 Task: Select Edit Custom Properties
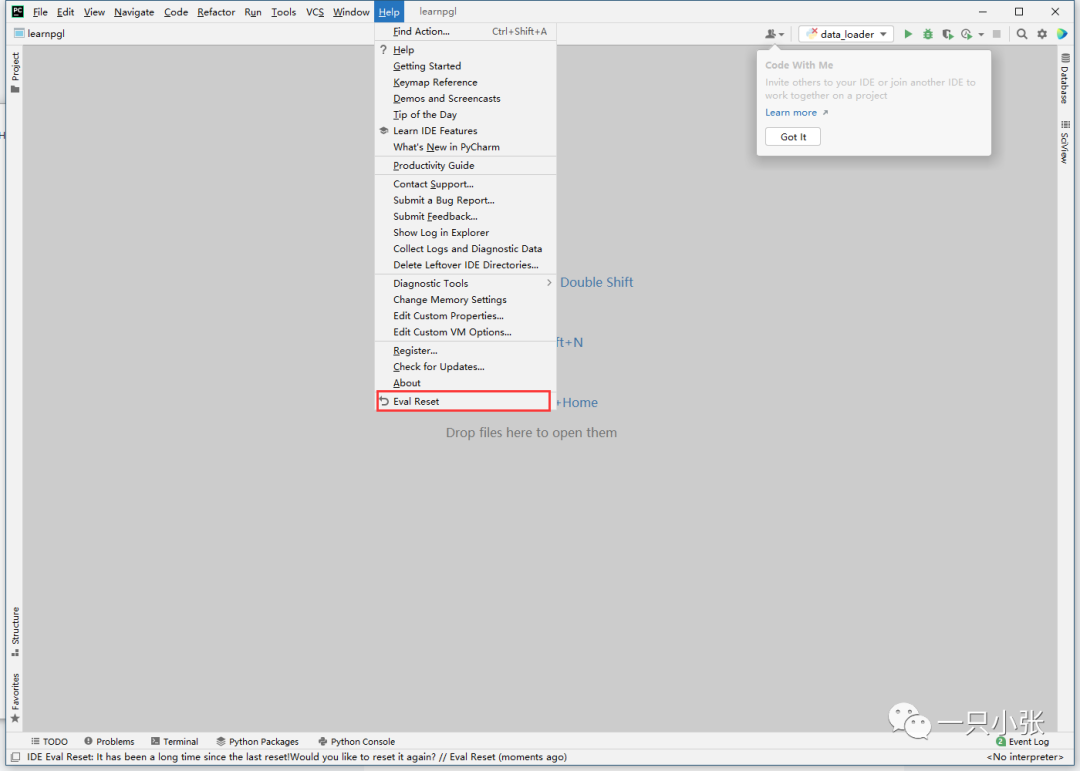(466, 316)
